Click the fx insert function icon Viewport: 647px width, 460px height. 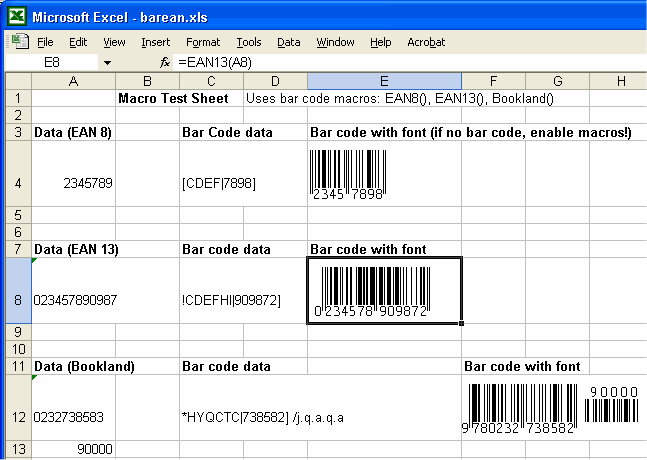point(165,63)
